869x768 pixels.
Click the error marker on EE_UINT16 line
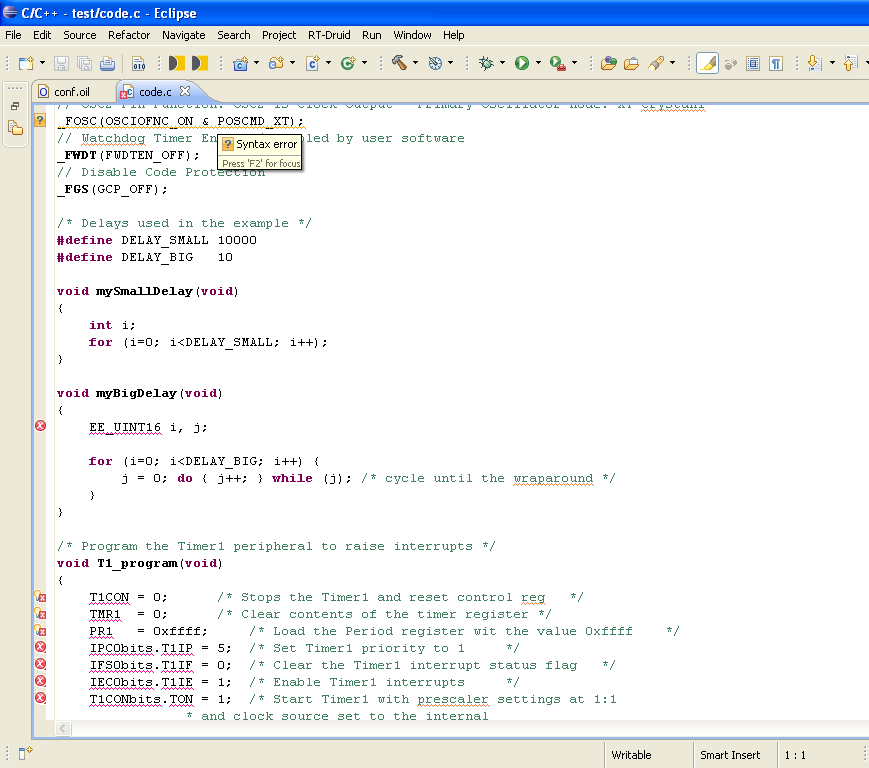click(x=40, y=426)
